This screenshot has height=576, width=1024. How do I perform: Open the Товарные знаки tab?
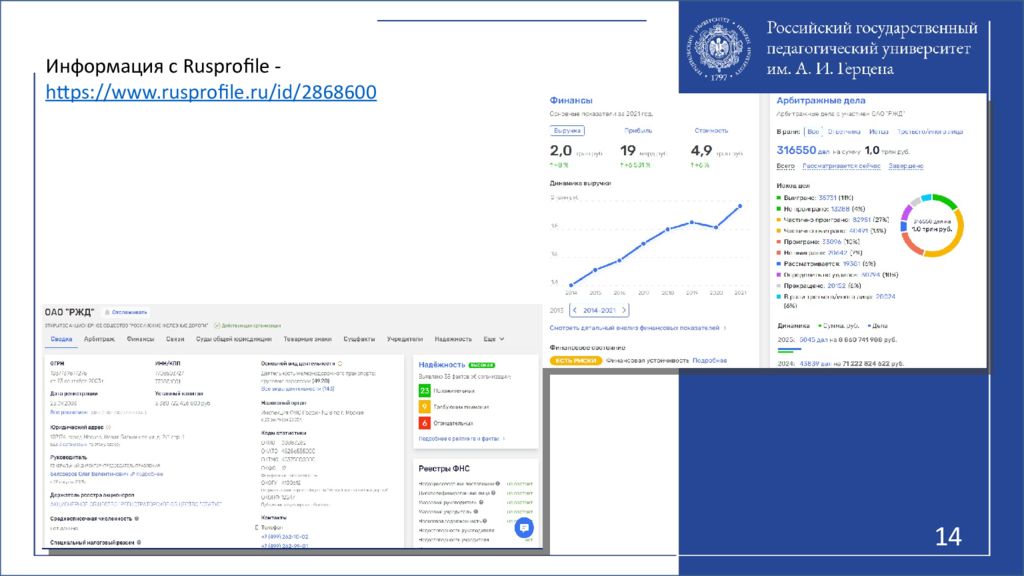coord(308,339)
